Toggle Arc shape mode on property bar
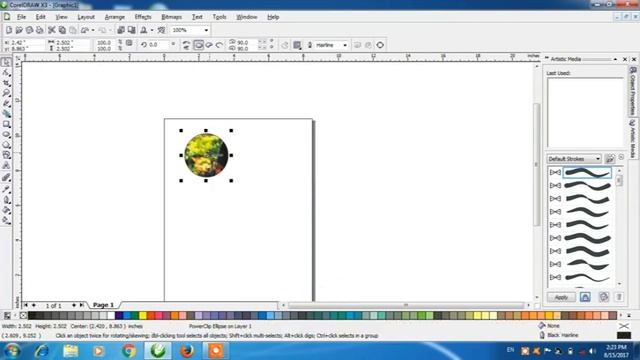 [x=220, y=45]
